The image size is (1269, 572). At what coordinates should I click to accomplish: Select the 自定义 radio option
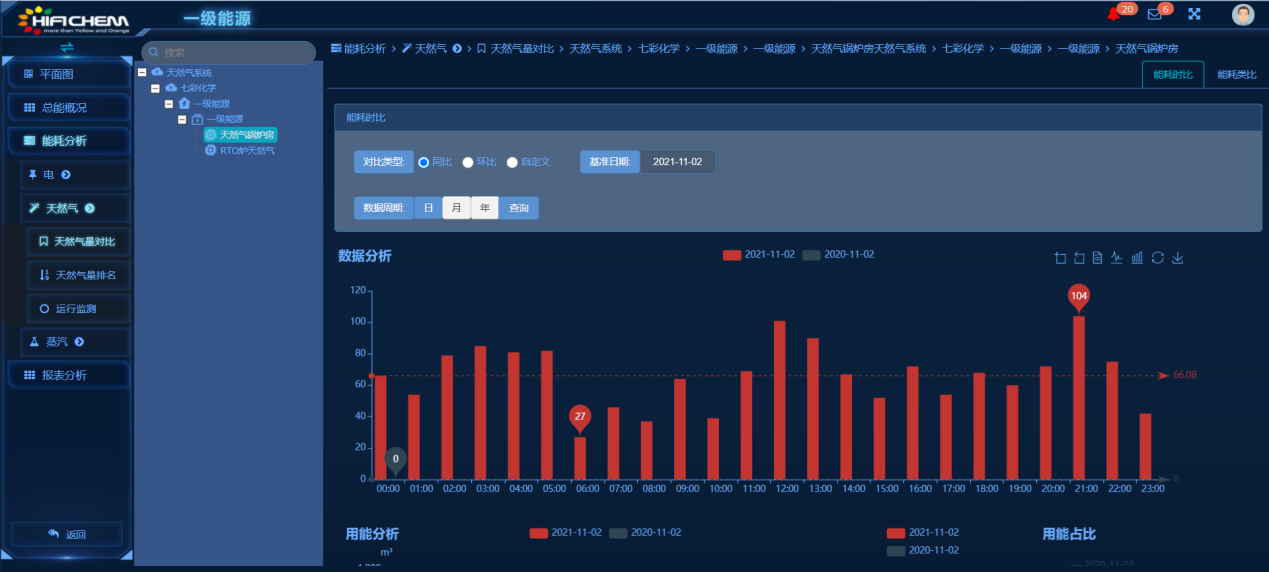512,162
